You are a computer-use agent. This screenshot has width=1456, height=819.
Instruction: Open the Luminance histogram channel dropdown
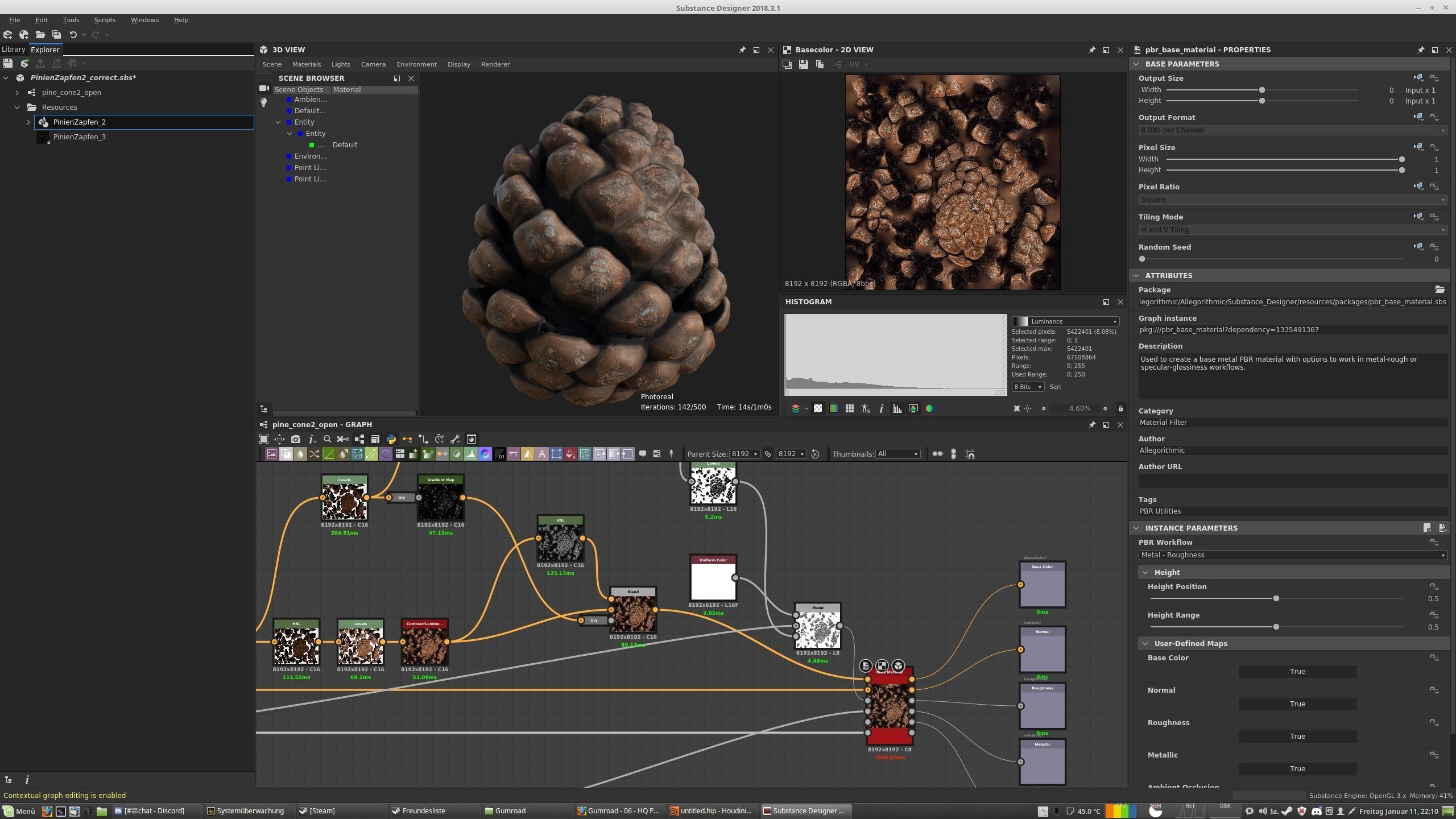point(1065,321)
